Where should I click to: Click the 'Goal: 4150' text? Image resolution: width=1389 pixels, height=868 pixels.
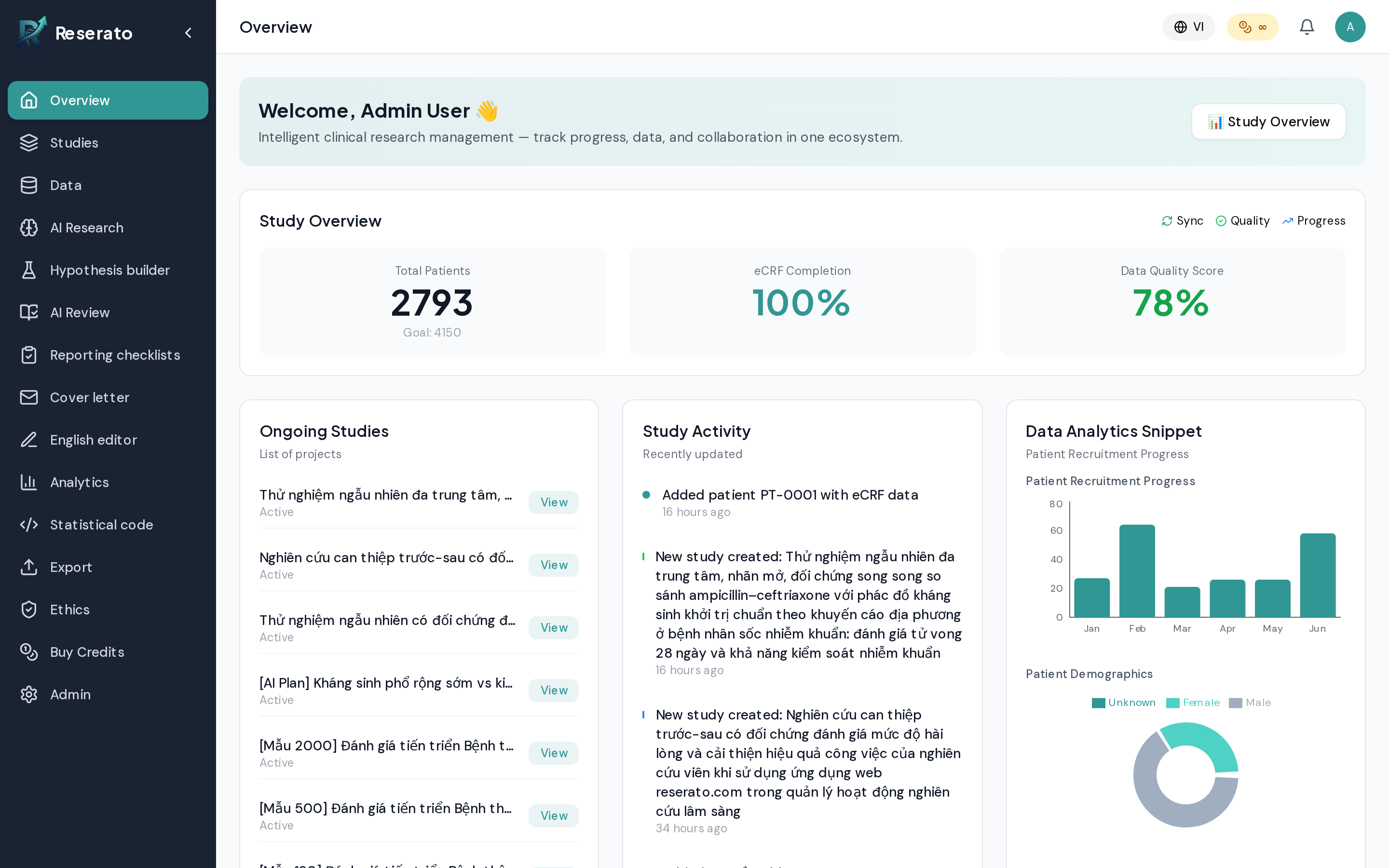[x=432, y=332]
